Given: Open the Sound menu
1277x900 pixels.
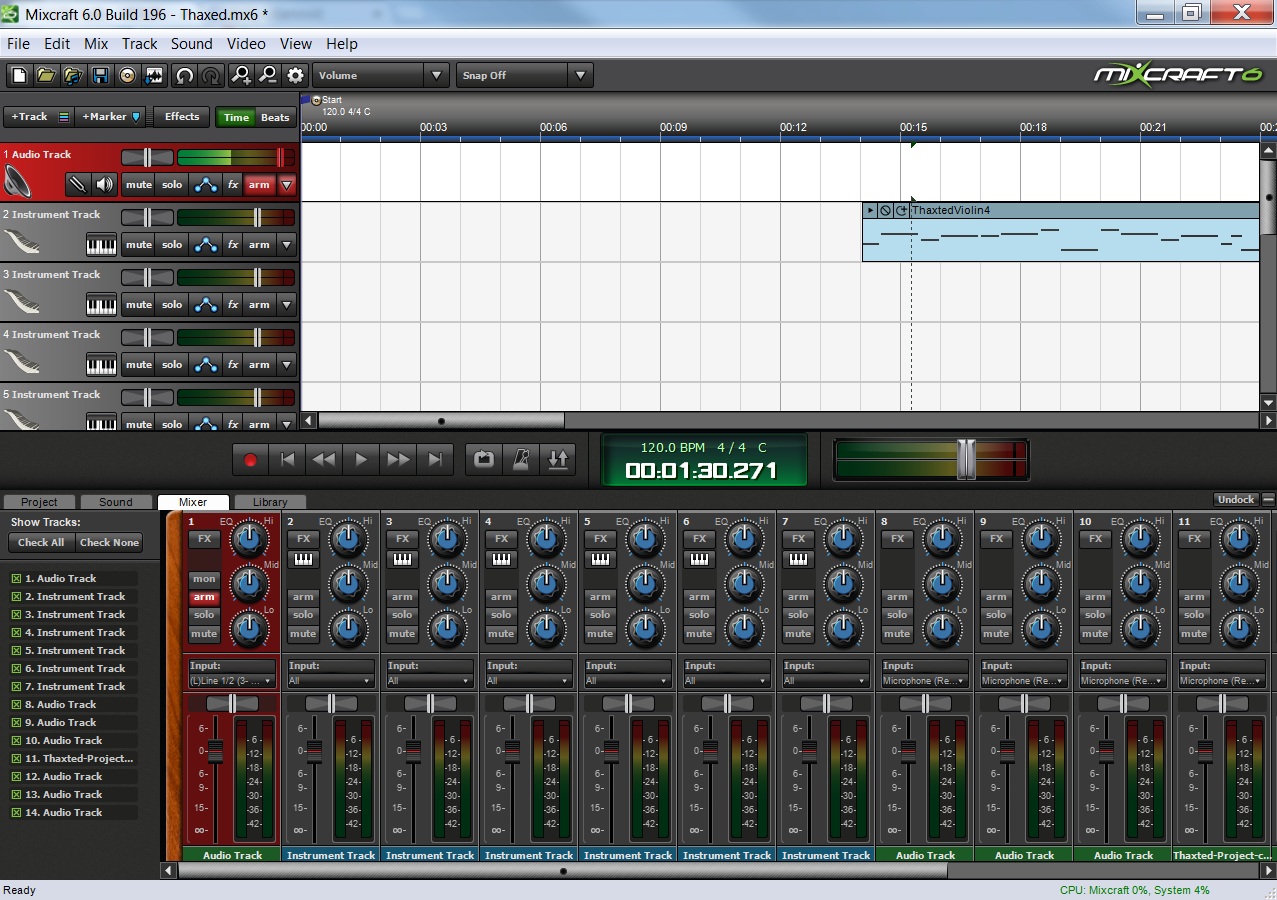Looking at the screenshot, I should [x=191, y=44].
